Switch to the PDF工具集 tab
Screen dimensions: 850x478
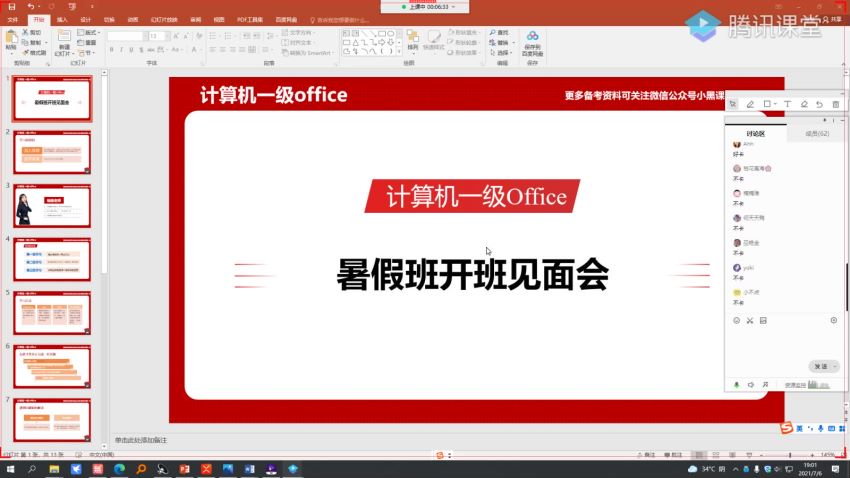coord(250,20)
